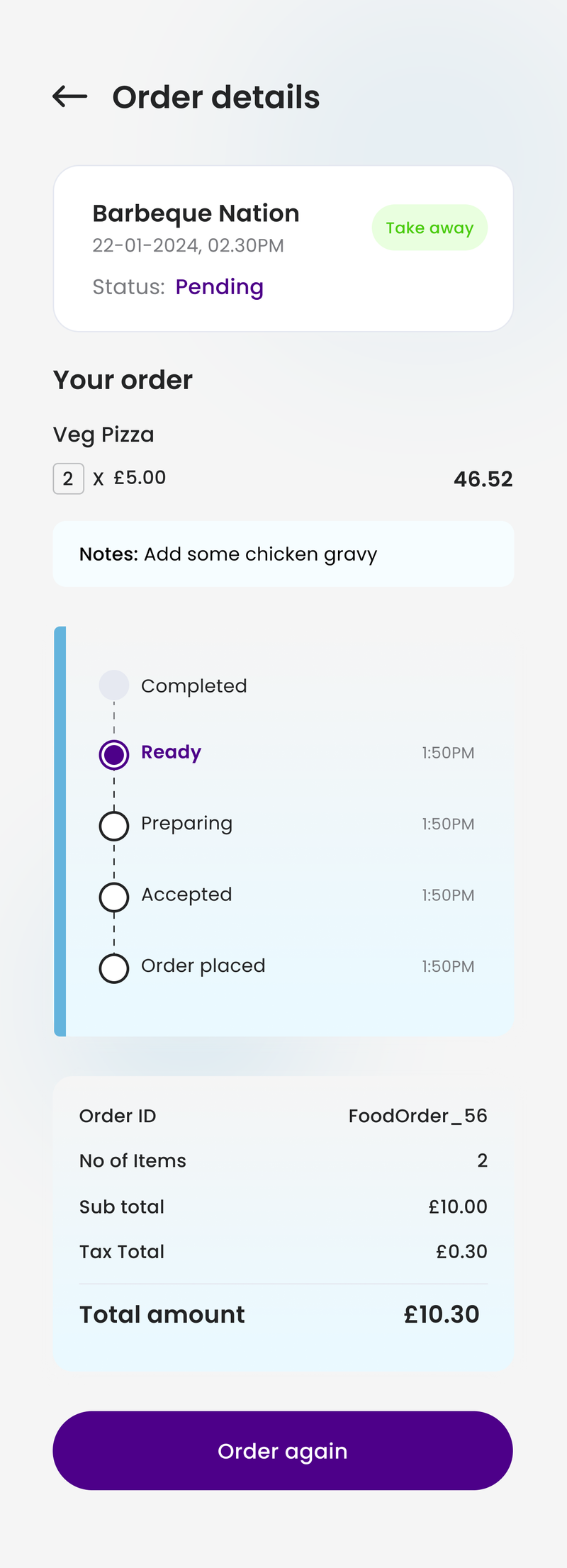This screenshot has width=567, height=1568.
Task: Click the back arrow to return
Action: 68,97
